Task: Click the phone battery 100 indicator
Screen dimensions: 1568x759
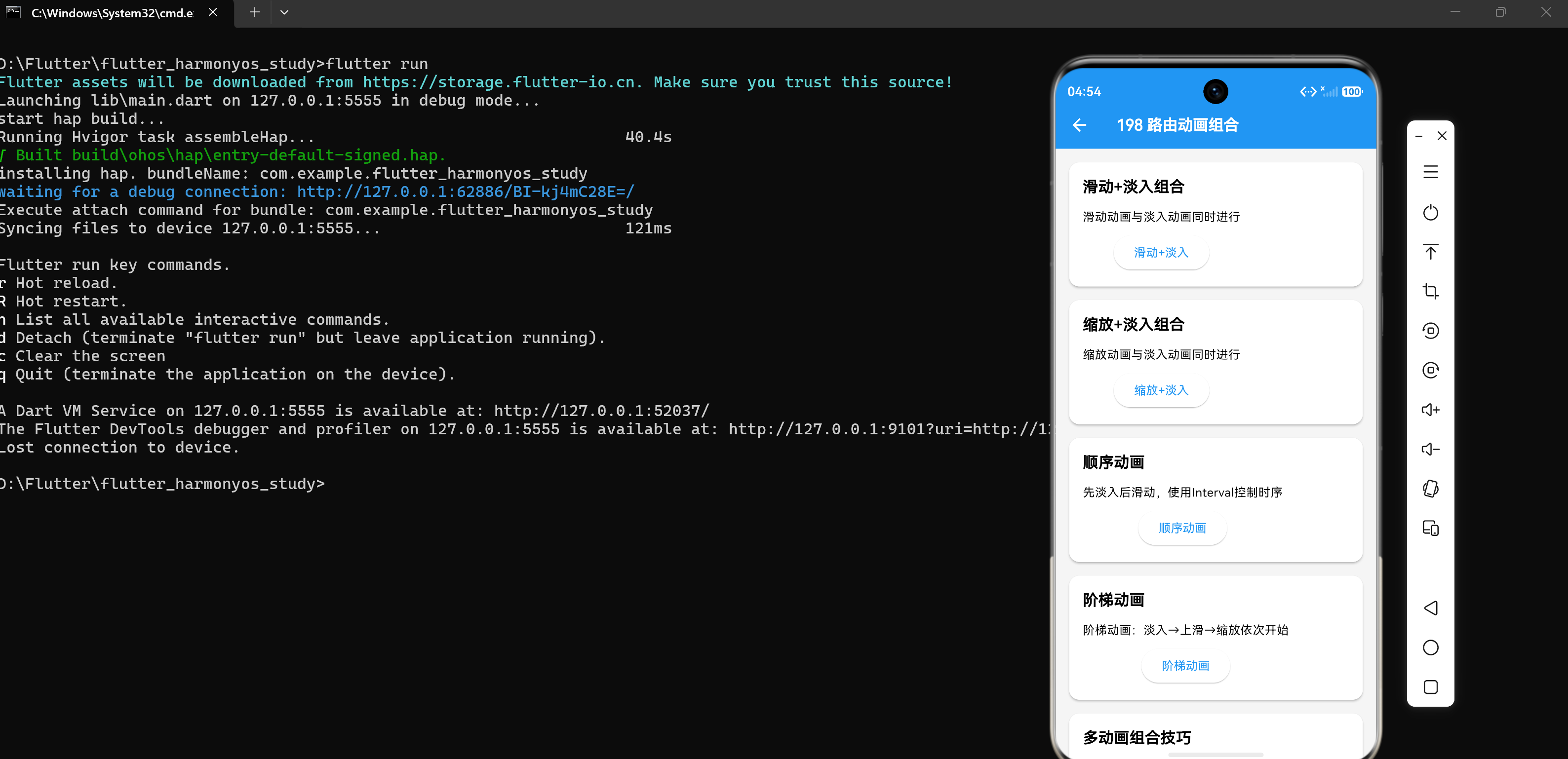Action: coord(1352,92)
